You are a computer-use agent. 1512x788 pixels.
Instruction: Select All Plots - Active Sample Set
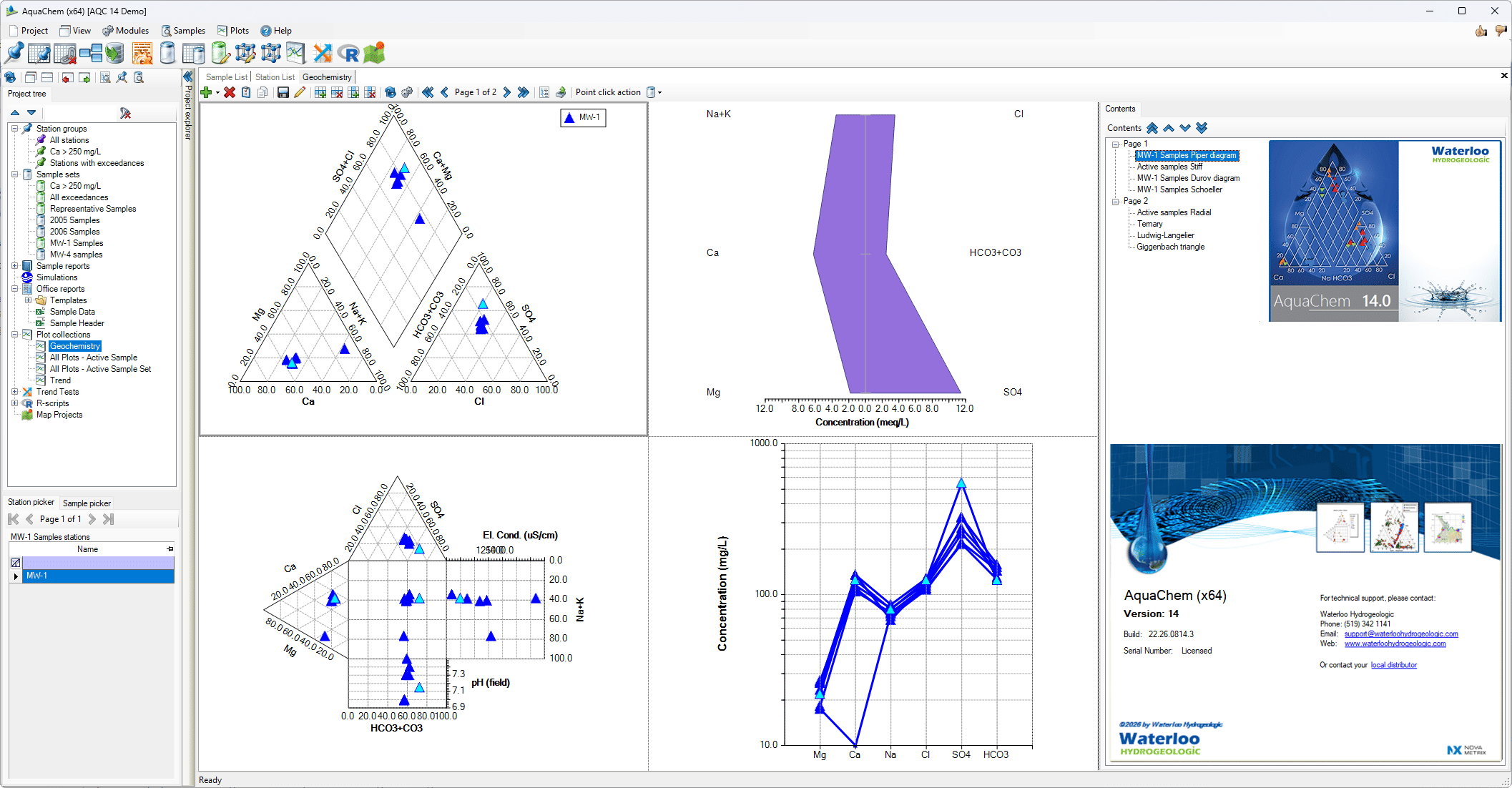coord(100,369)
